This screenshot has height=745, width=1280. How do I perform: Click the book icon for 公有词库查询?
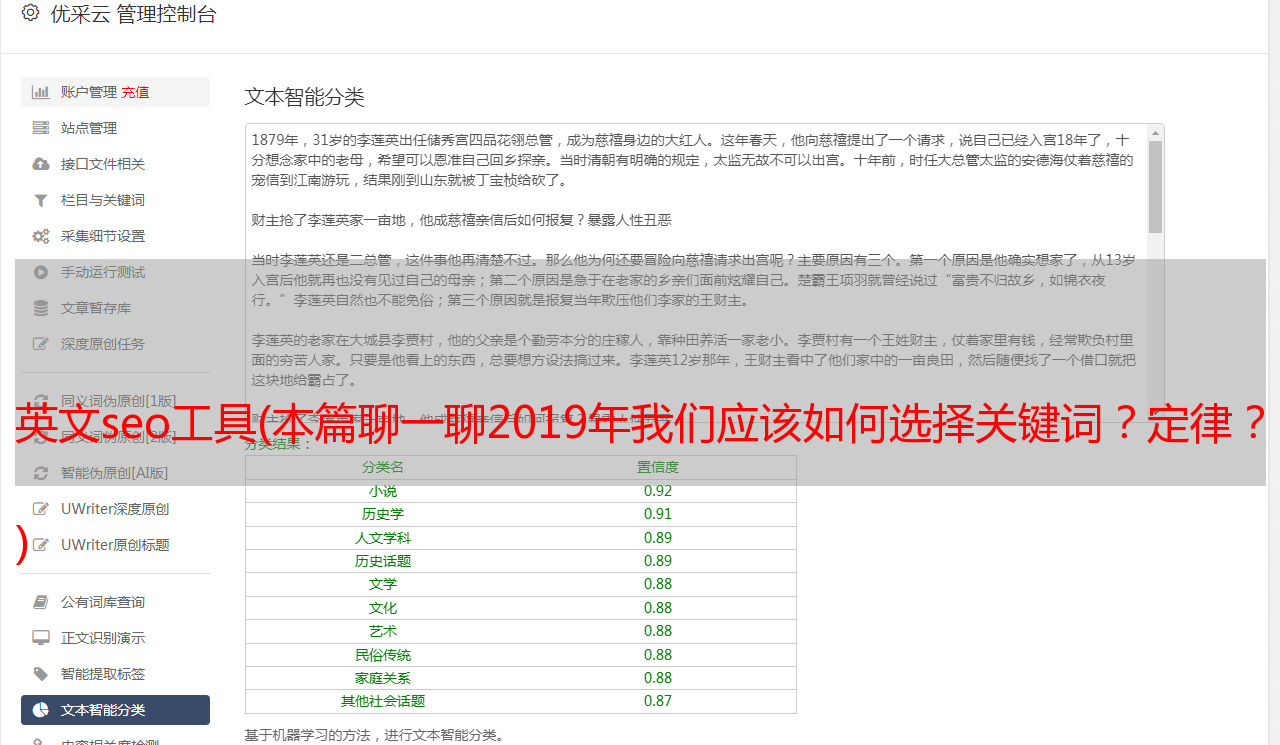41,602
